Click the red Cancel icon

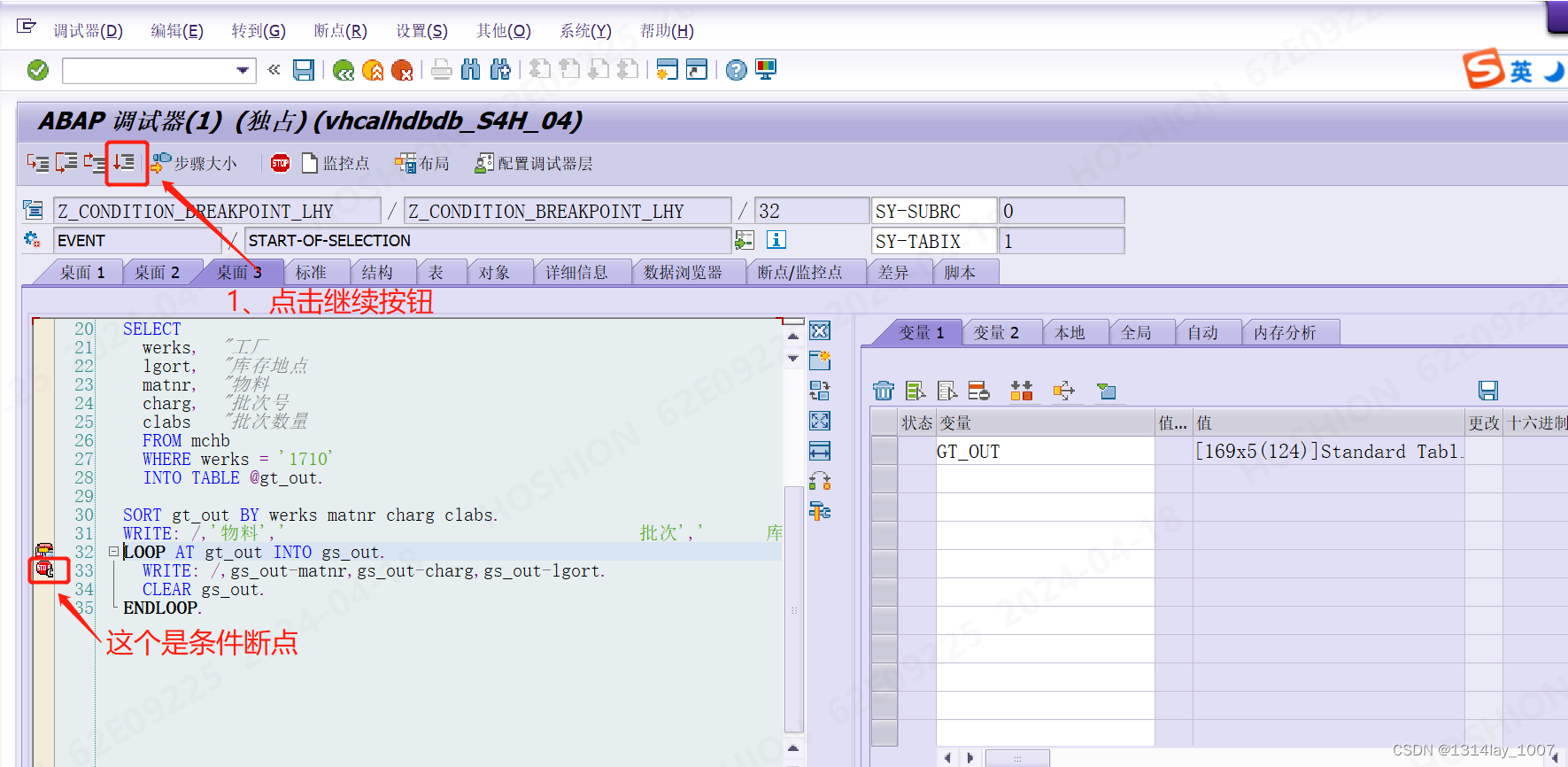pyautogui.click(x=402, y=70)
